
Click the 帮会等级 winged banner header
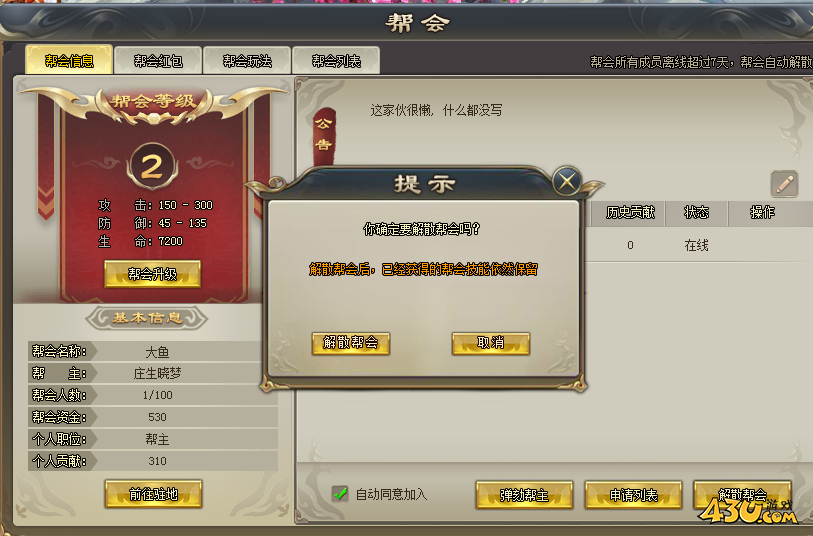[153, 101]
